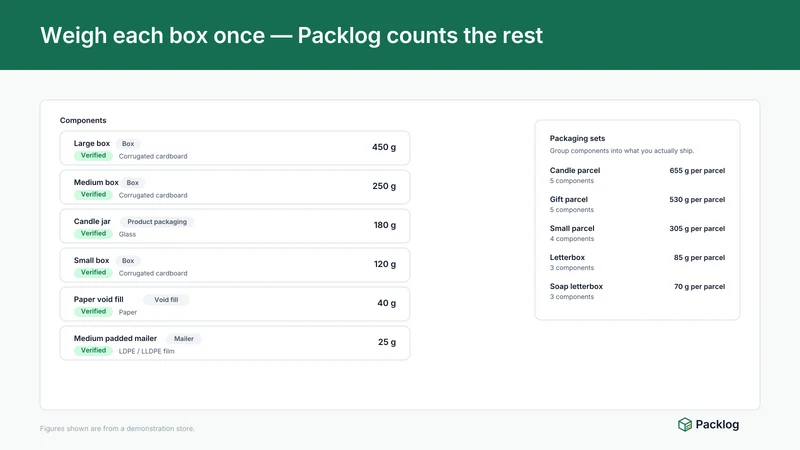
Task: Click the Box tag beside Small box
Action: click(128, 261)
